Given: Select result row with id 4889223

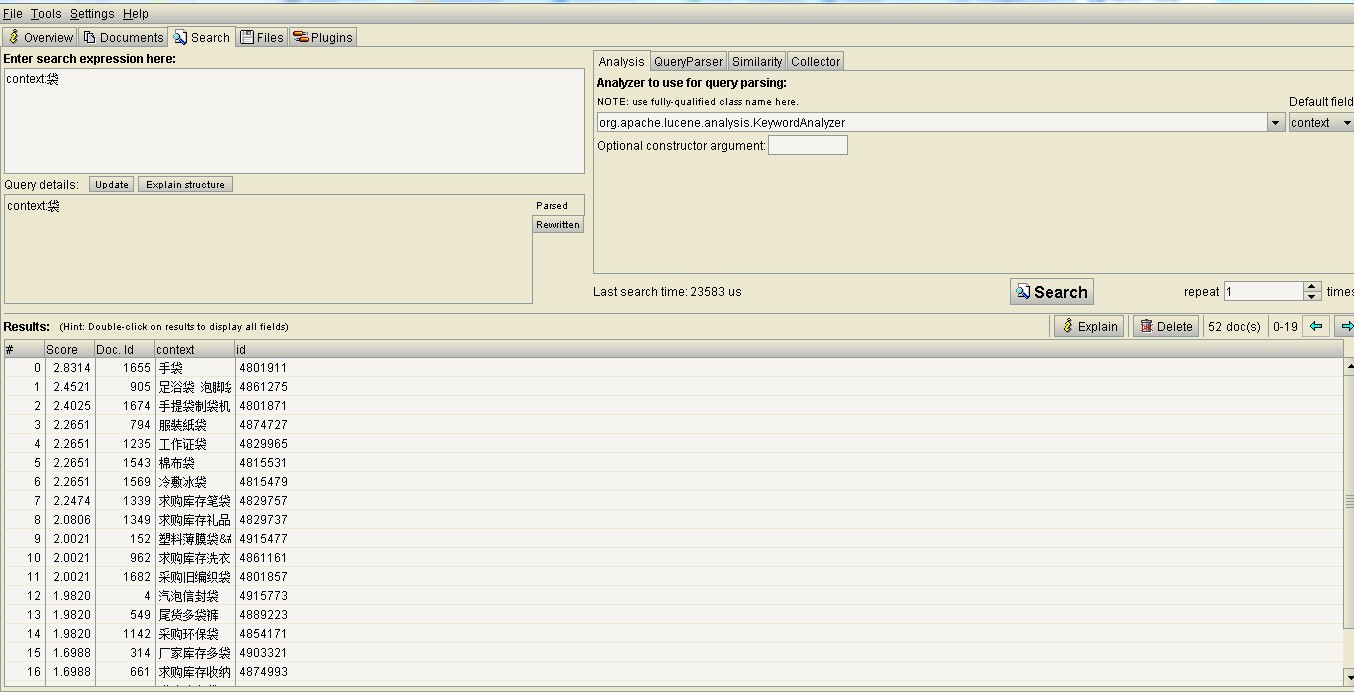Looking at the screenshot, I should [672, 615].
